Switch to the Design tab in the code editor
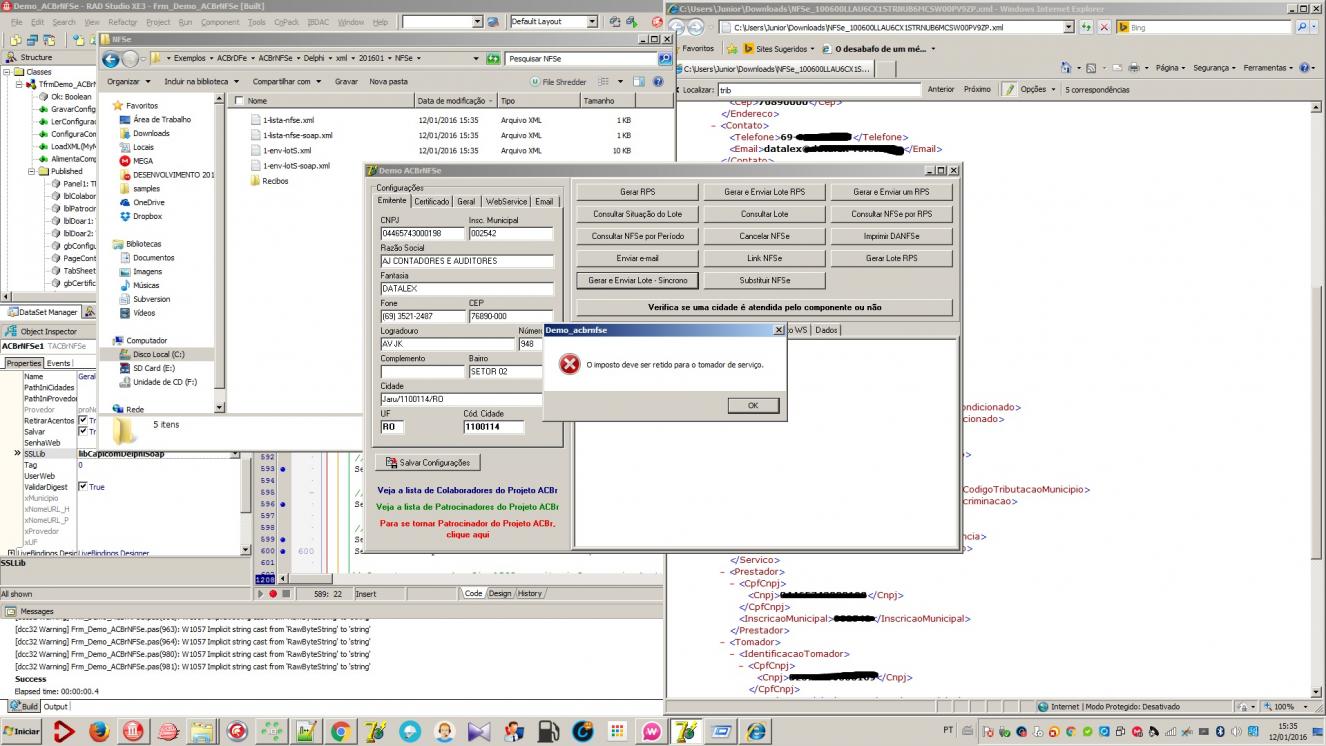 [x=500, y=593]
